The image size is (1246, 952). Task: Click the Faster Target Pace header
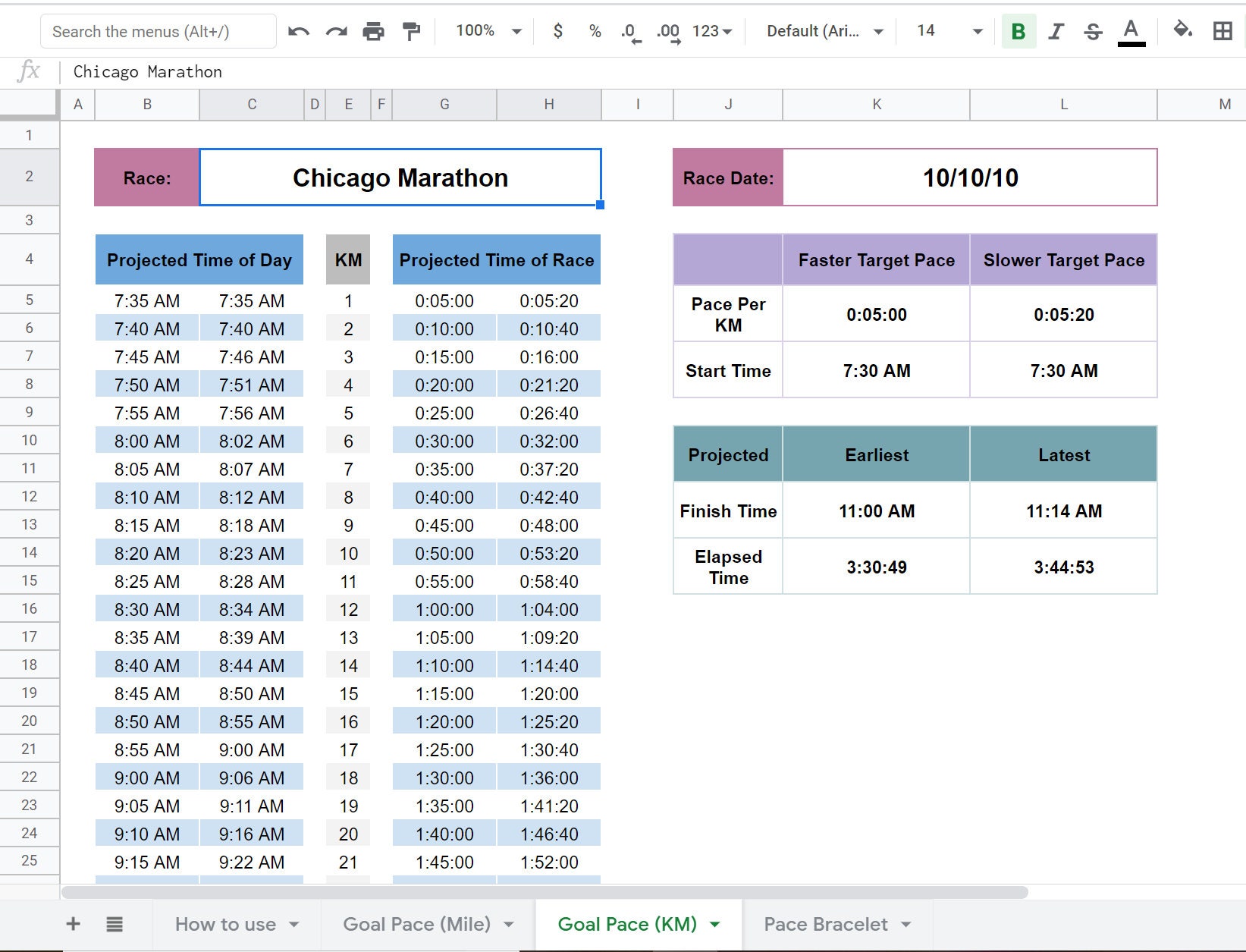coord(876,260)
